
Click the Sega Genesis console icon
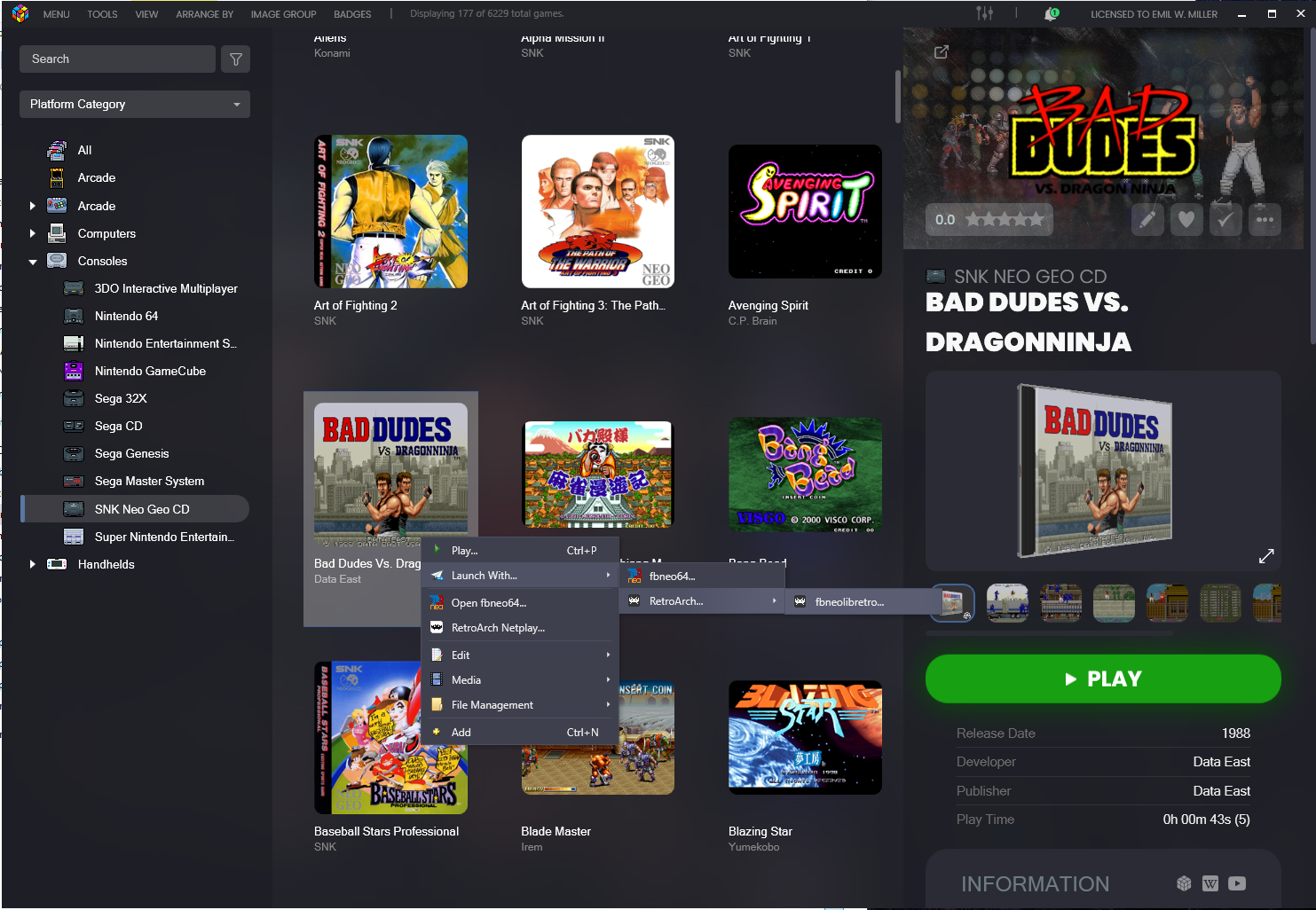[74, 453]
